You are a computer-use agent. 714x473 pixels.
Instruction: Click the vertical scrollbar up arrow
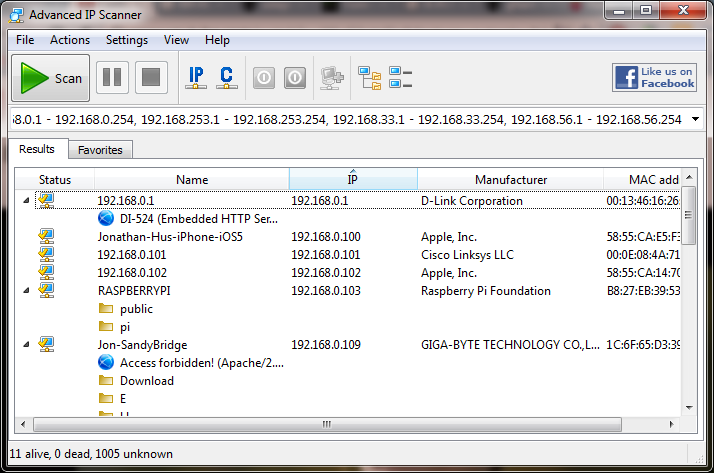click(689, 177)
